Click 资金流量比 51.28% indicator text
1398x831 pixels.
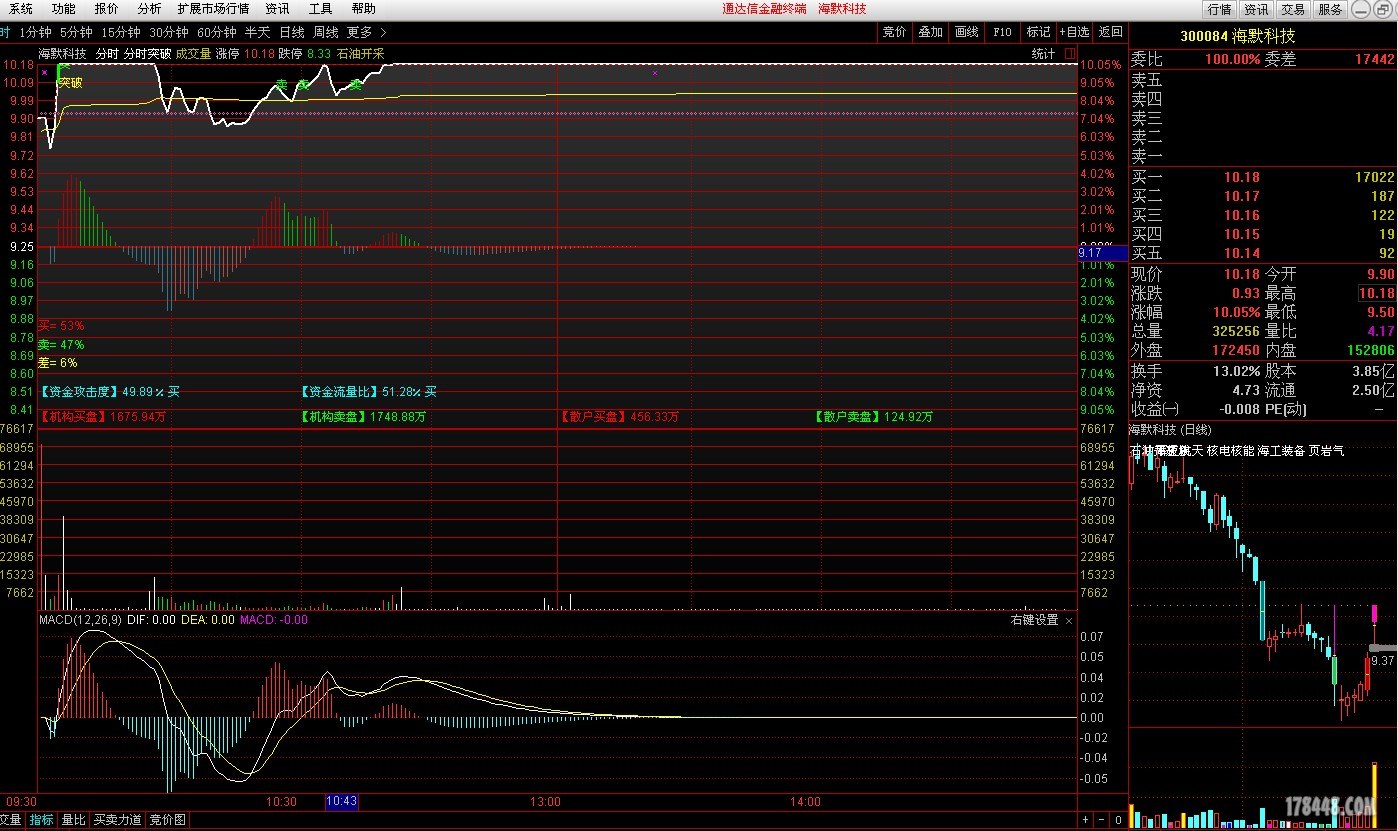pos(368,392)
